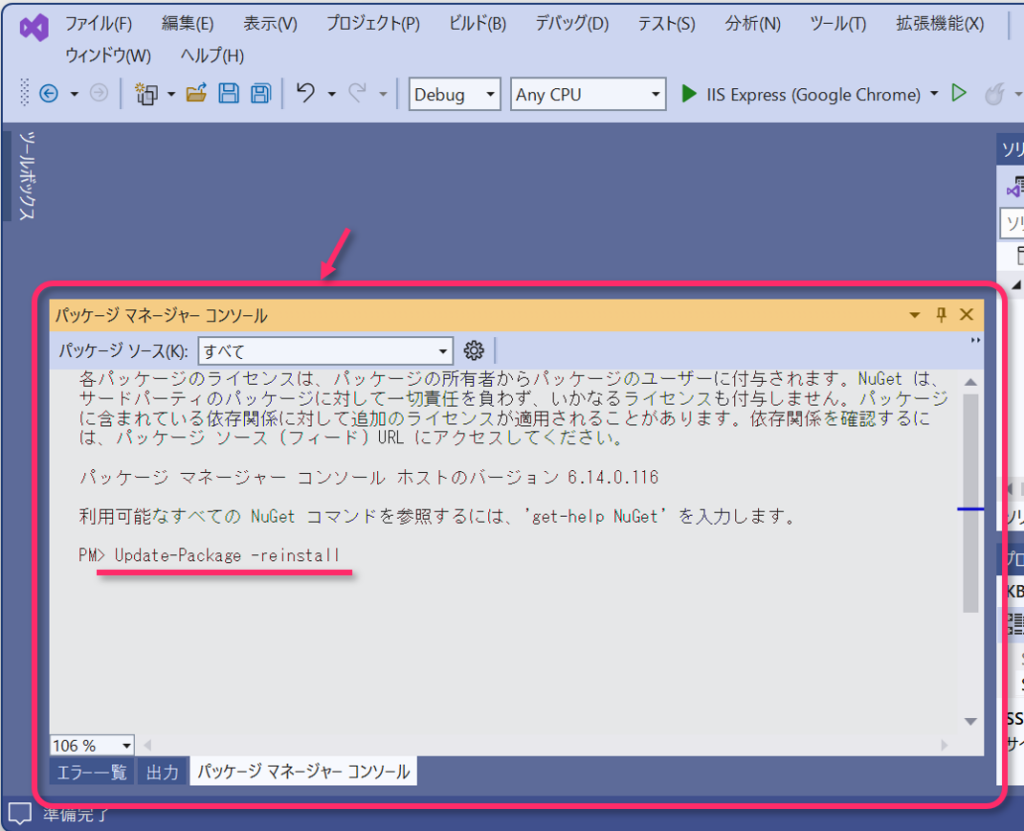Click the undo arrow icon

tap(306, 93)
